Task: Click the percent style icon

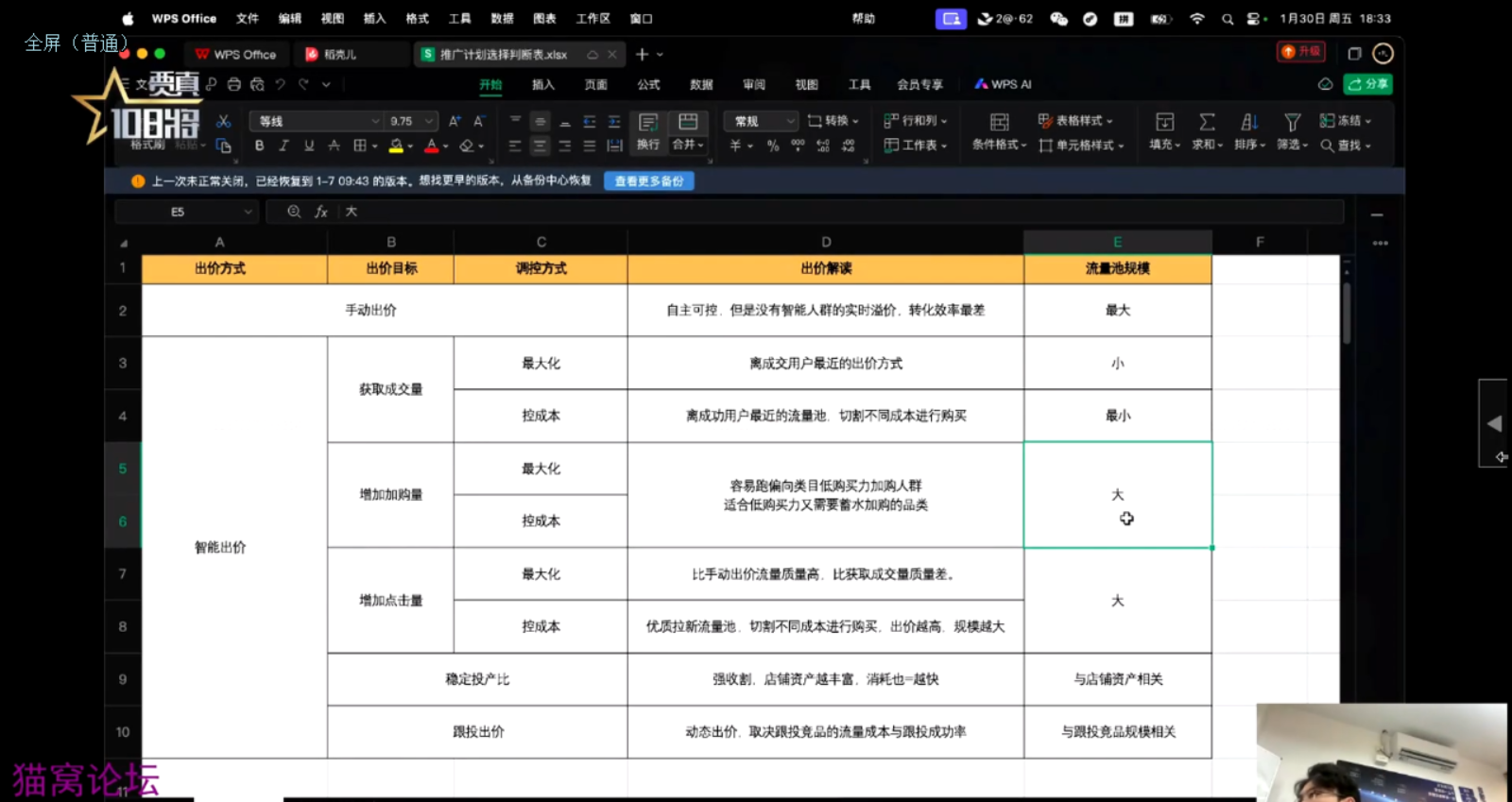Action: click(773, 145)
